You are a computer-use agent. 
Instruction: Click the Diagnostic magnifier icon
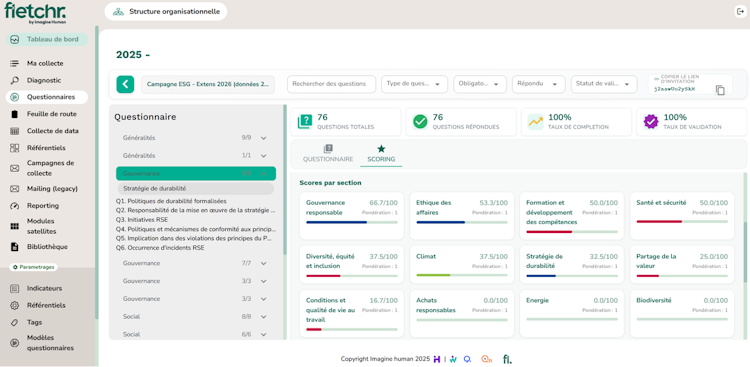(15, 80)
